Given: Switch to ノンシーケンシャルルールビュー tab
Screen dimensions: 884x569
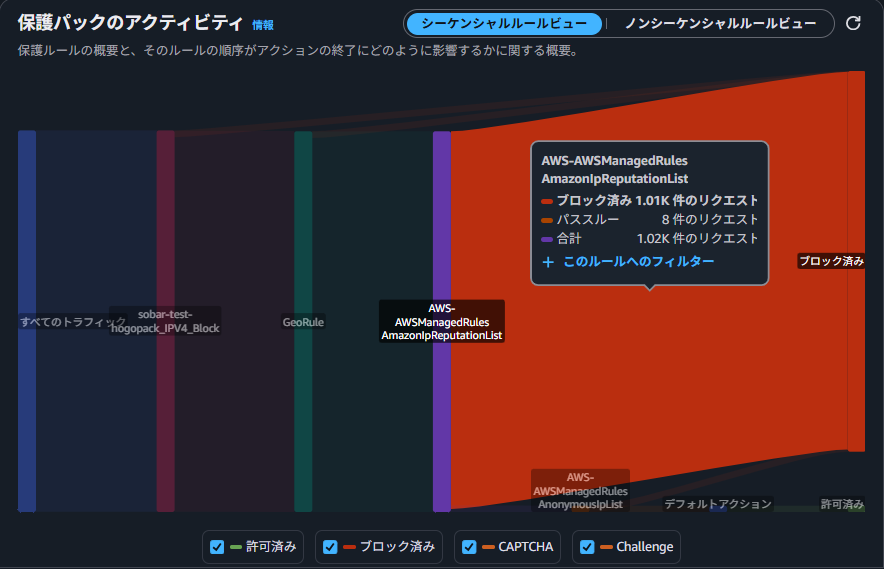Looking at the screenshot, I should point(721,24).
